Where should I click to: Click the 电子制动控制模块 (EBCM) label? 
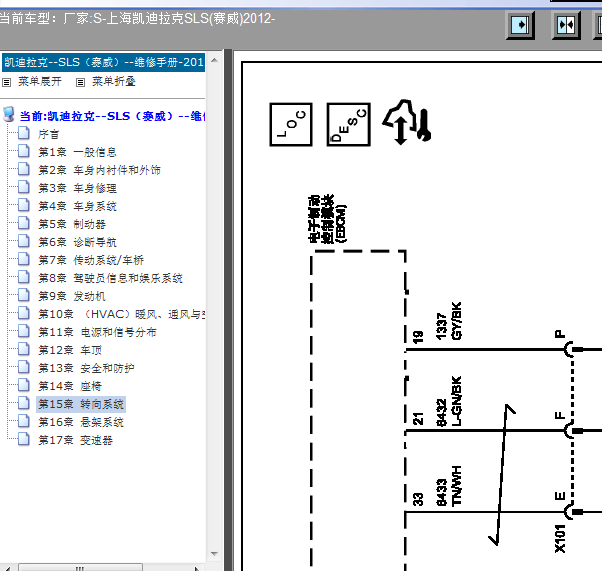[327, 219]
